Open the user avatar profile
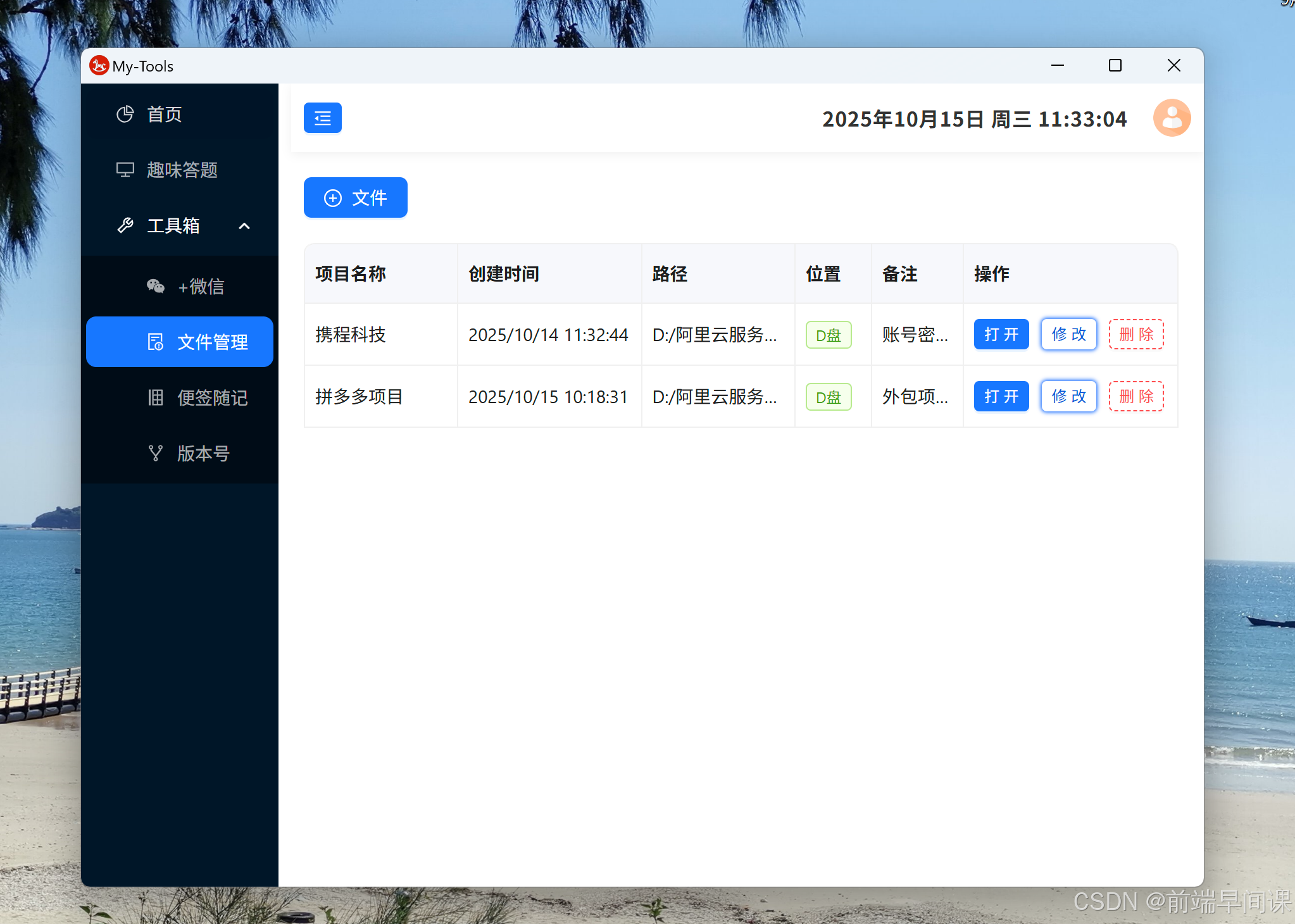Viewport: 1295px width, 924px height. 1172,118
